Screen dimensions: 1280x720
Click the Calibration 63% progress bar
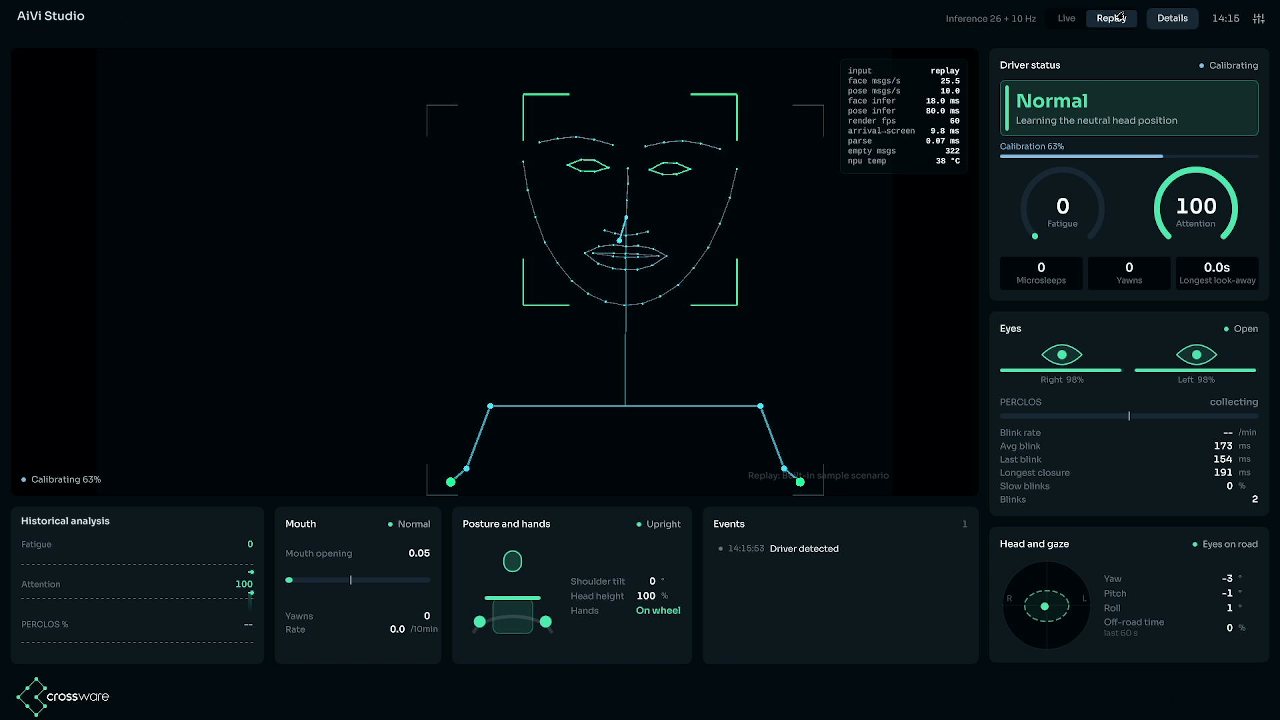(1129, 156)
